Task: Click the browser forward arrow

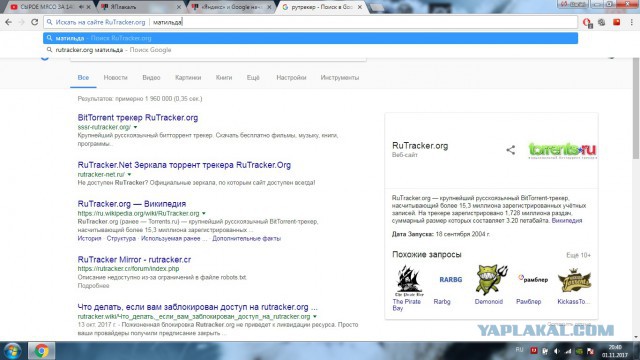Action: pyautogui.click(x=22, y=22)
